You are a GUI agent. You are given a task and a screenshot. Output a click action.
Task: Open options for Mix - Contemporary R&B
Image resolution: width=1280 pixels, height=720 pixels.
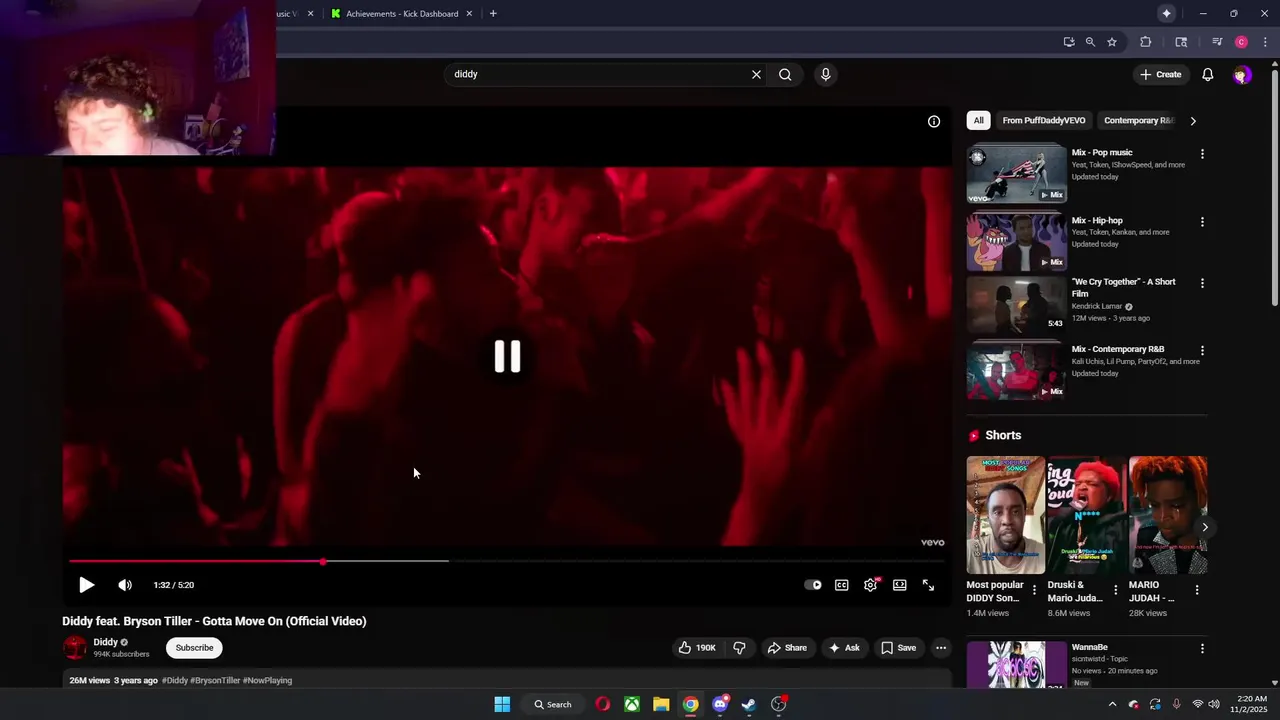click(x=1202, y=351)
